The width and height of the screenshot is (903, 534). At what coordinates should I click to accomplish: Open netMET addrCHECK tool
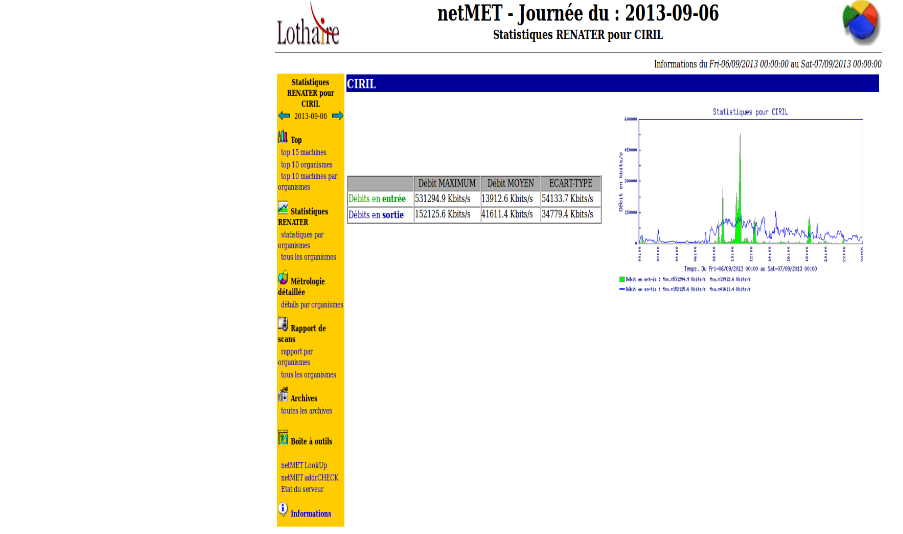coord(309,478)
